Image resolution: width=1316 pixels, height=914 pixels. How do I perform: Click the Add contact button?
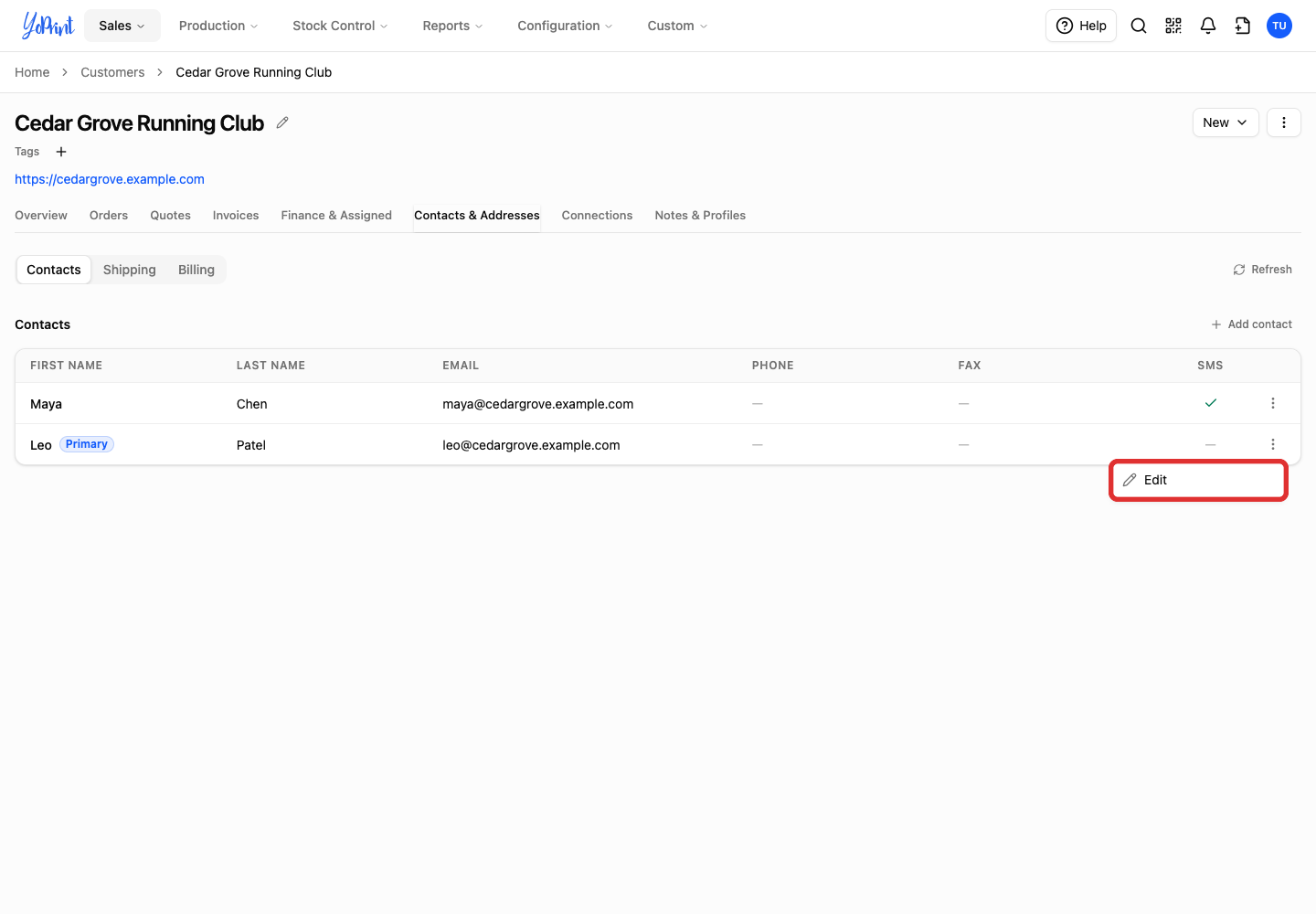coord(1251,324)
